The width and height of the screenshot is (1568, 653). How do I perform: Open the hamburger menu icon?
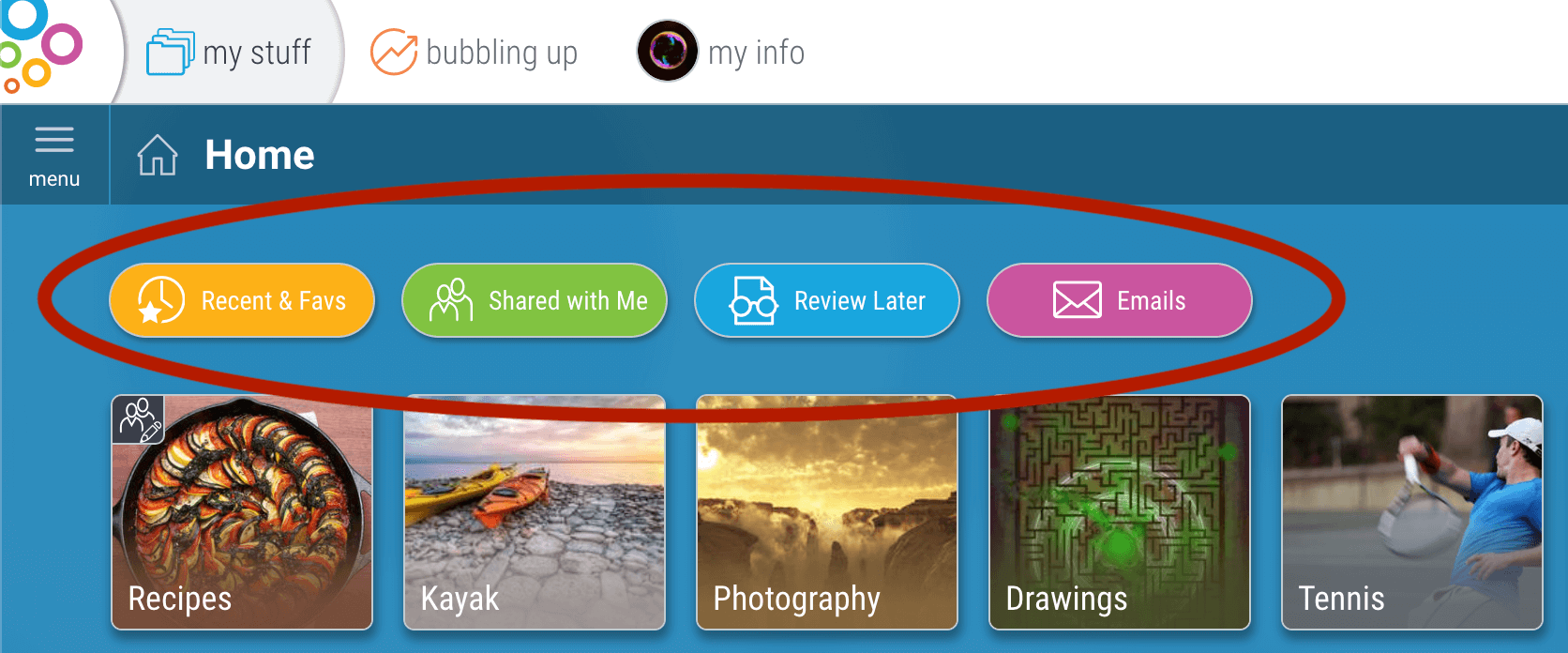pos(54,140)
